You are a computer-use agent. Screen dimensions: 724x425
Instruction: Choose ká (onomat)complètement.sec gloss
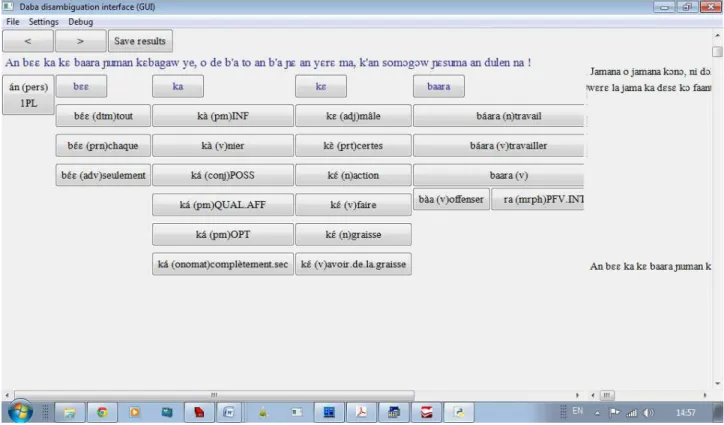click(223, 264)
